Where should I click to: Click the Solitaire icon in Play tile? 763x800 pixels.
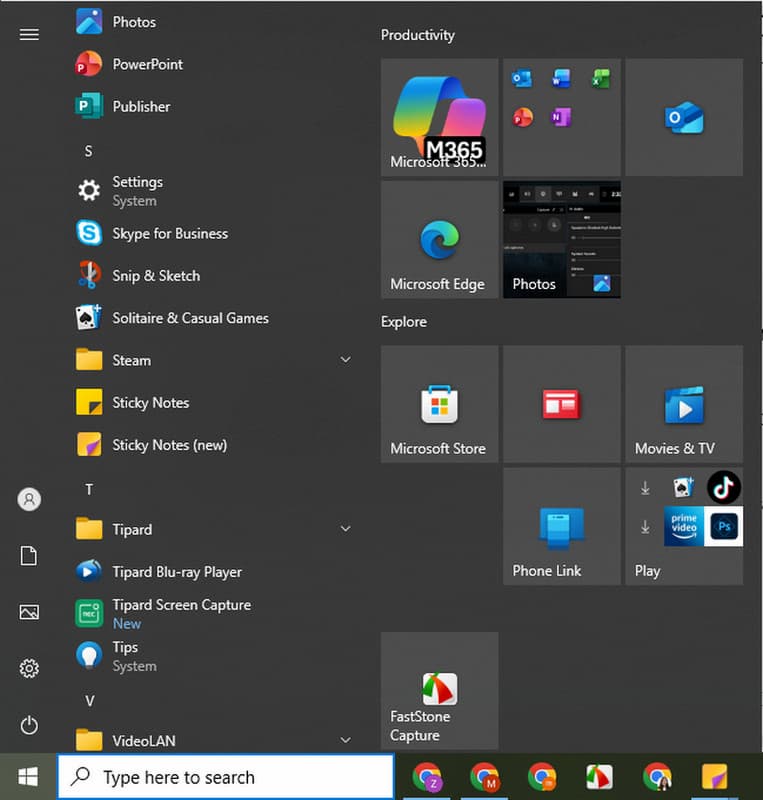tap(683, 487)
